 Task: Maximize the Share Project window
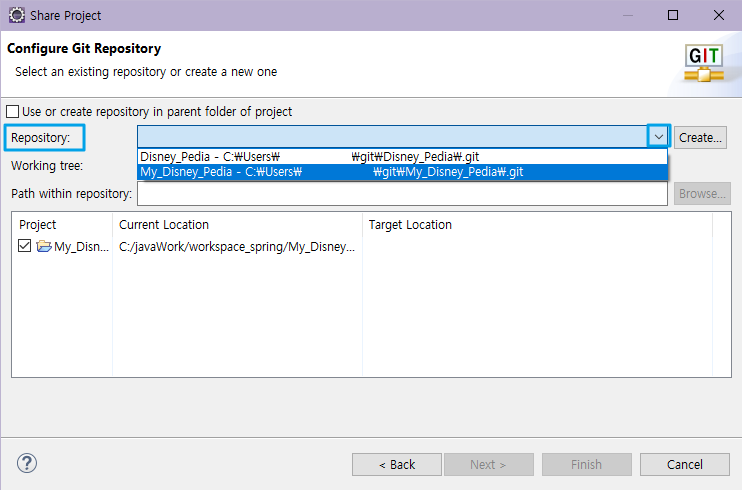672,15
